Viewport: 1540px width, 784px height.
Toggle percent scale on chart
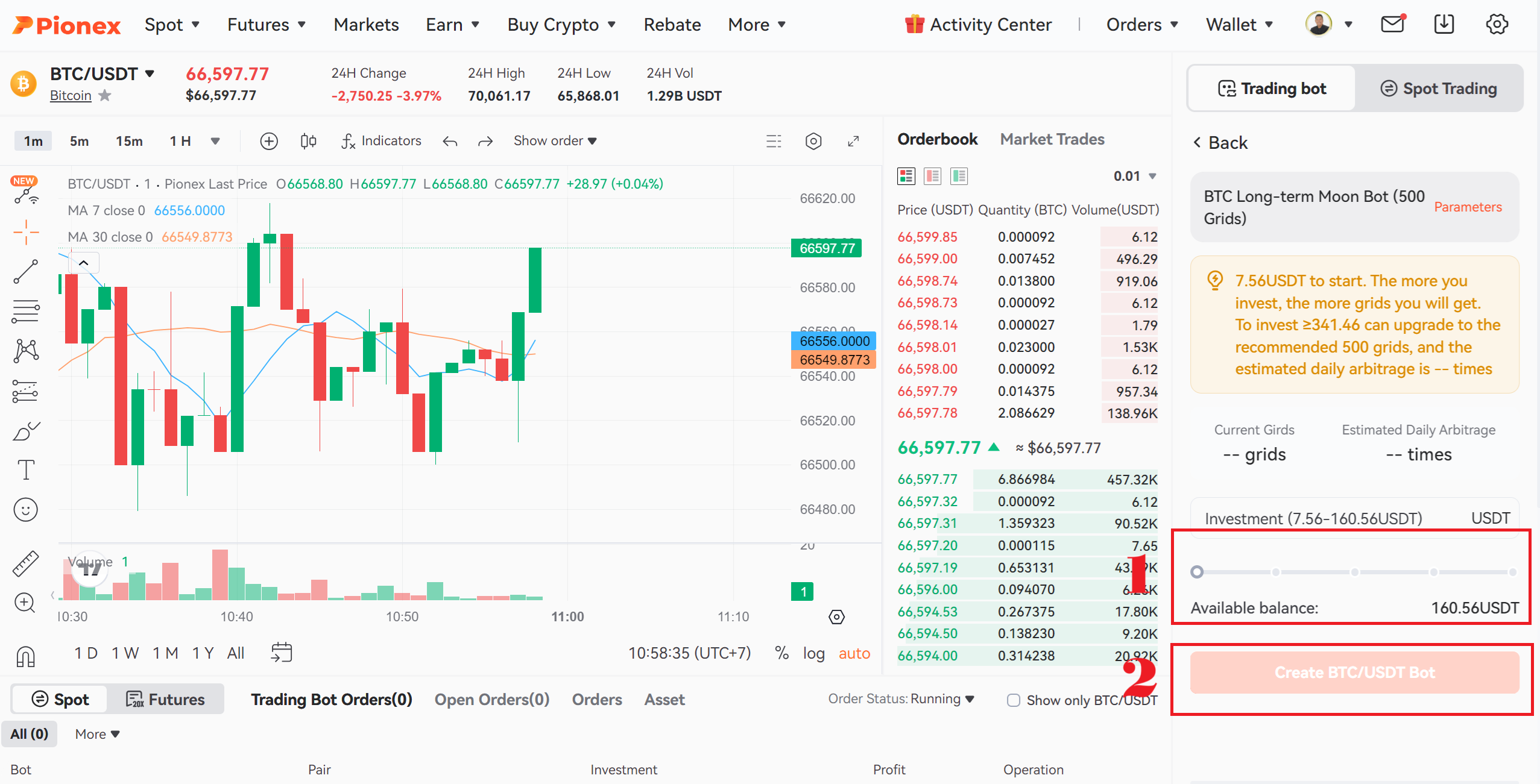[x=781, y=653]
